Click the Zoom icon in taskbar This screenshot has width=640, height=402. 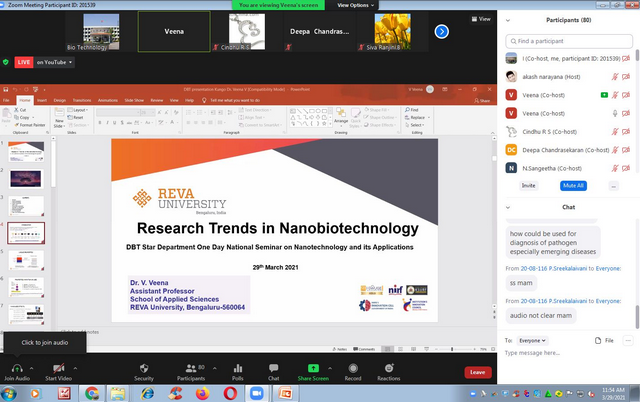pyautogui.click(x=257, y=393)
